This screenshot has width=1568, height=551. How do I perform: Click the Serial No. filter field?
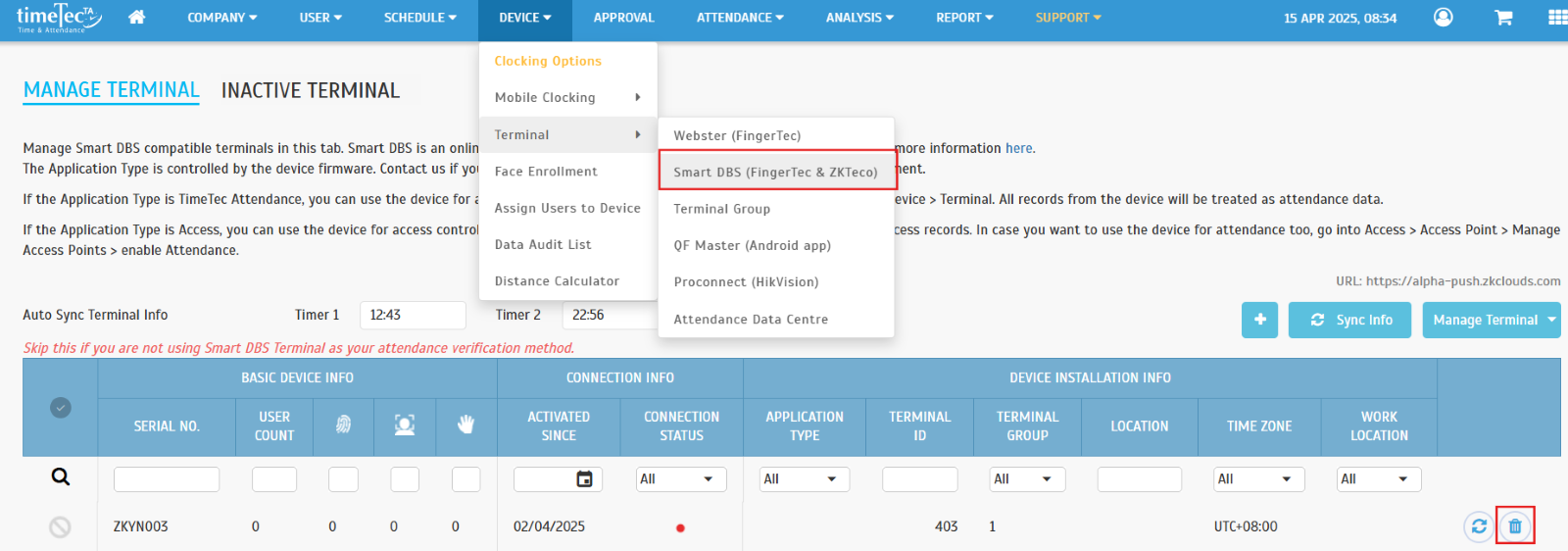167,479
